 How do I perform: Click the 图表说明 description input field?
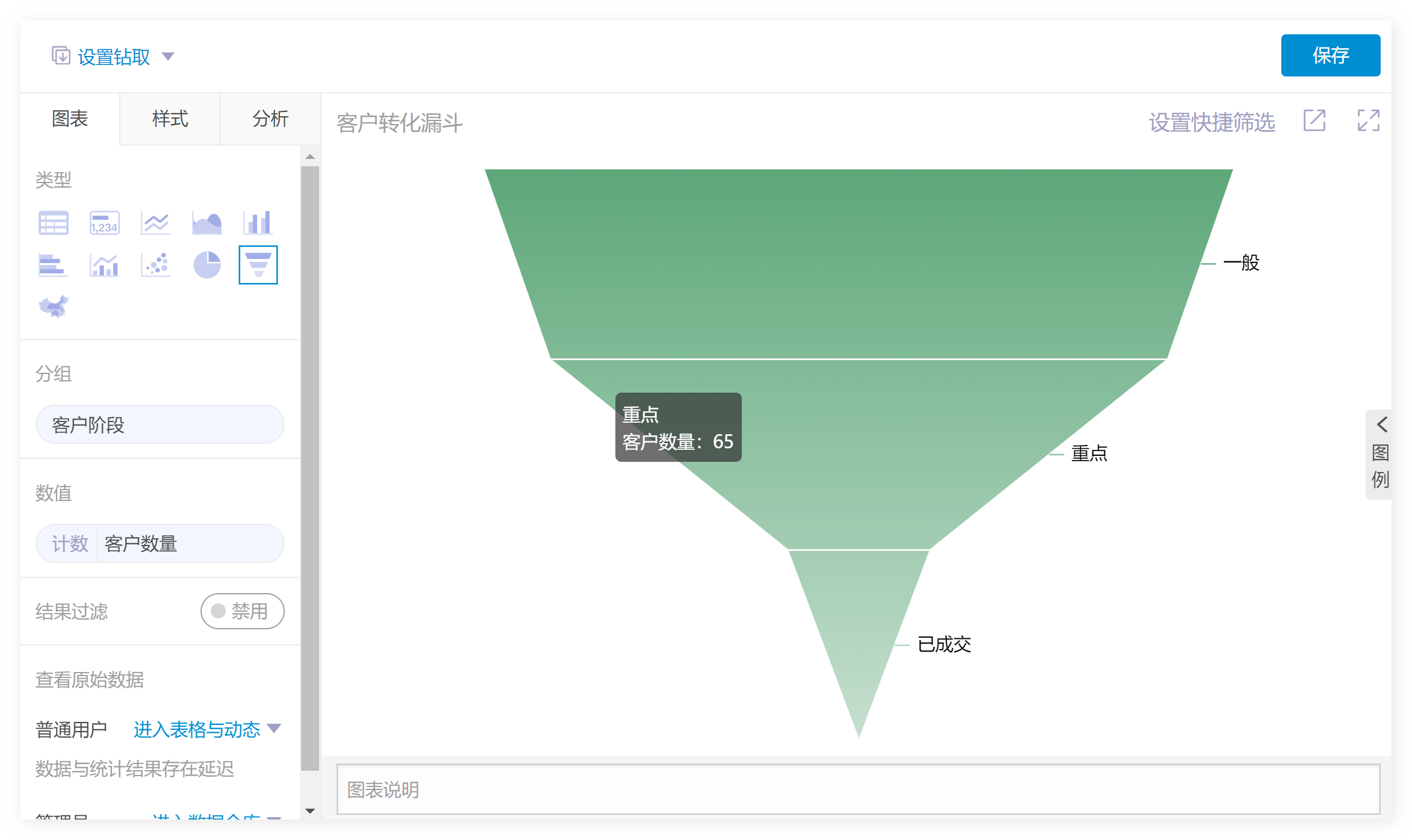857,789
